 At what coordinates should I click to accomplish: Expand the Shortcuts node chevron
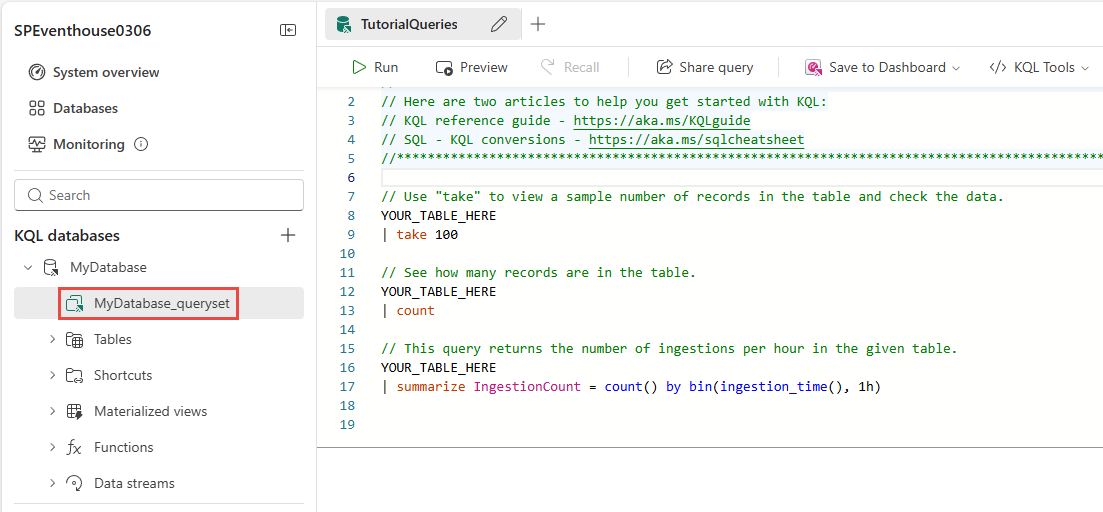tap(52, 375)
